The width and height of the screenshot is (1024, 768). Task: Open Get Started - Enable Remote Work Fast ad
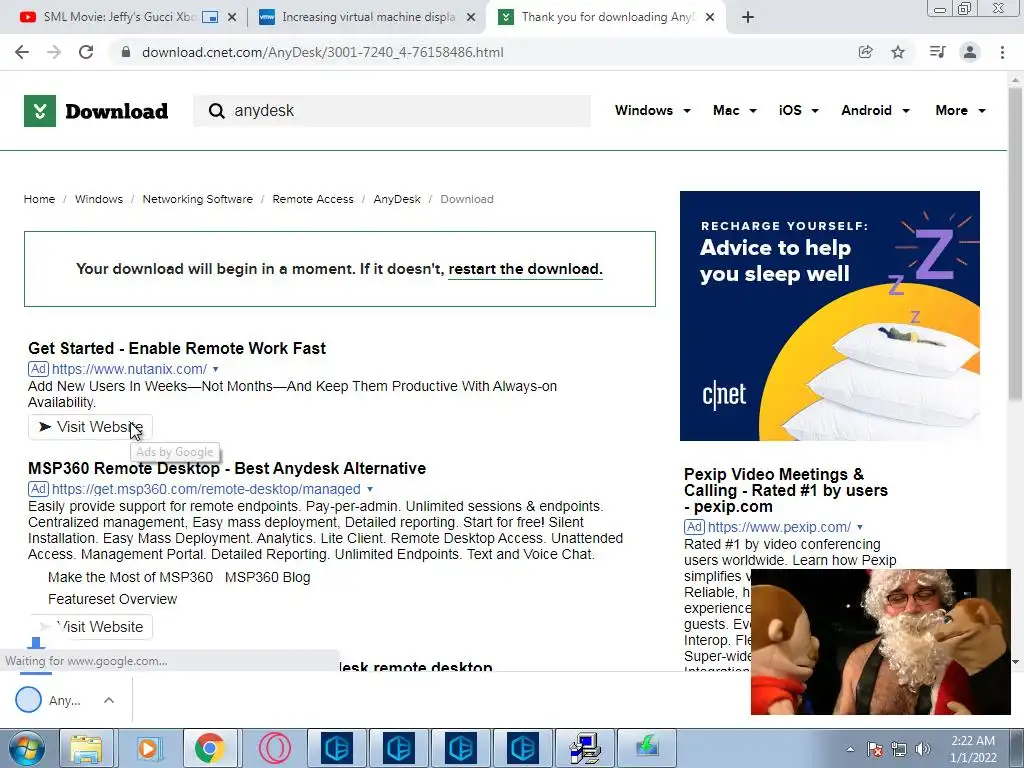(x=177, y=348)
